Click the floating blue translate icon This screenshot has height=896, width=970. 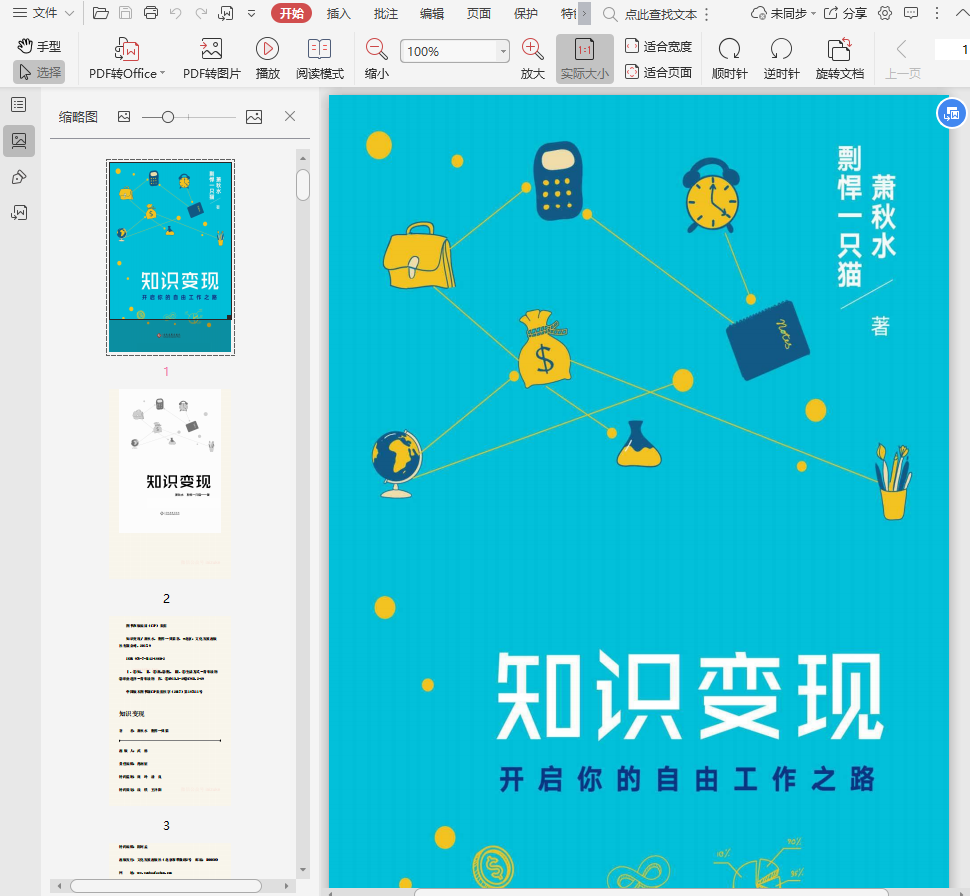[951, 113]
